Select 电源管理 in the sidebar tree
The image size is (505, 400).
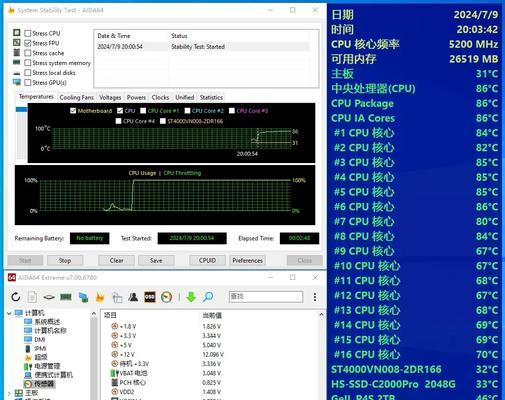pyautogui.click(x=47, y=366)
